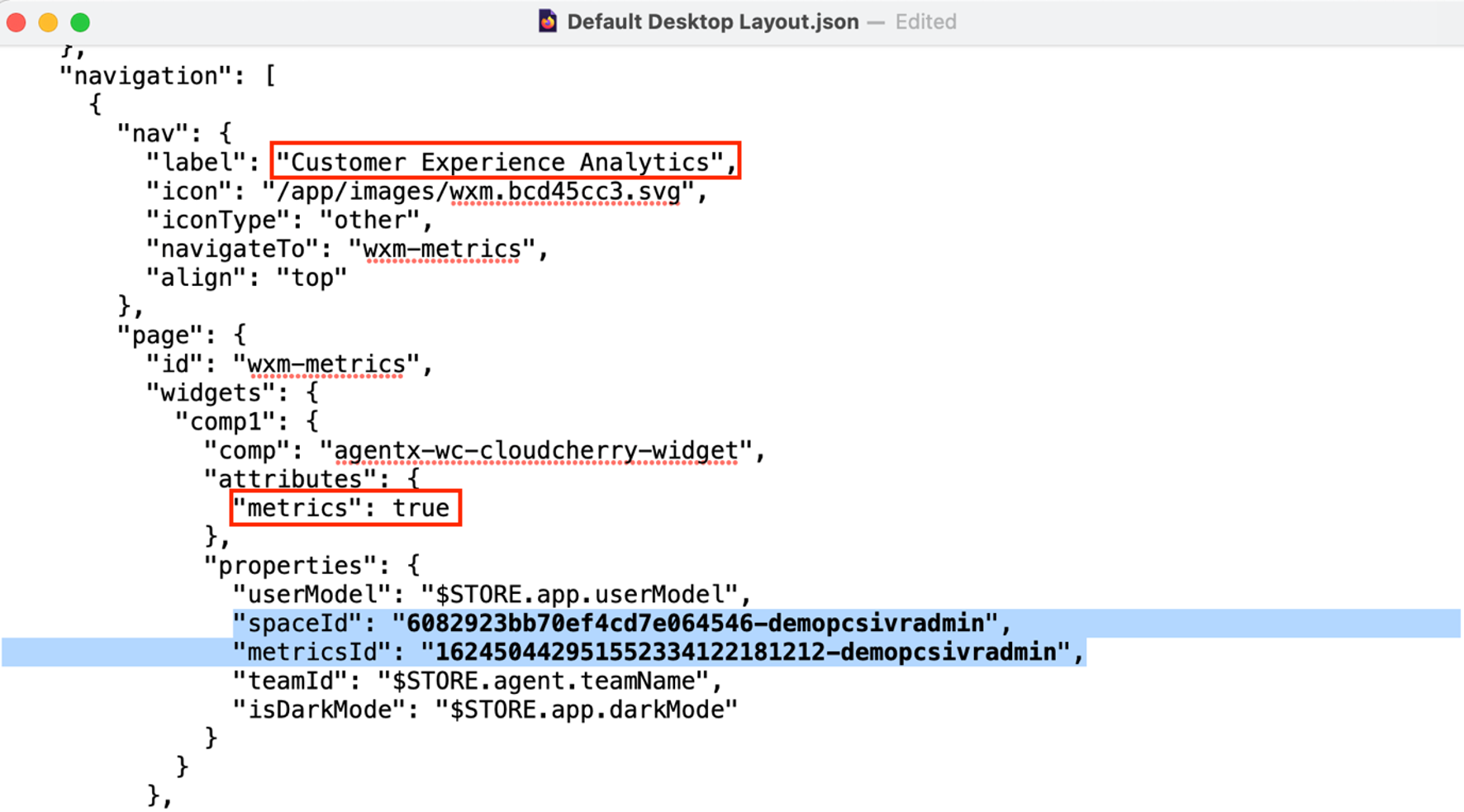Click the "attributes" key text

point(290,479)
